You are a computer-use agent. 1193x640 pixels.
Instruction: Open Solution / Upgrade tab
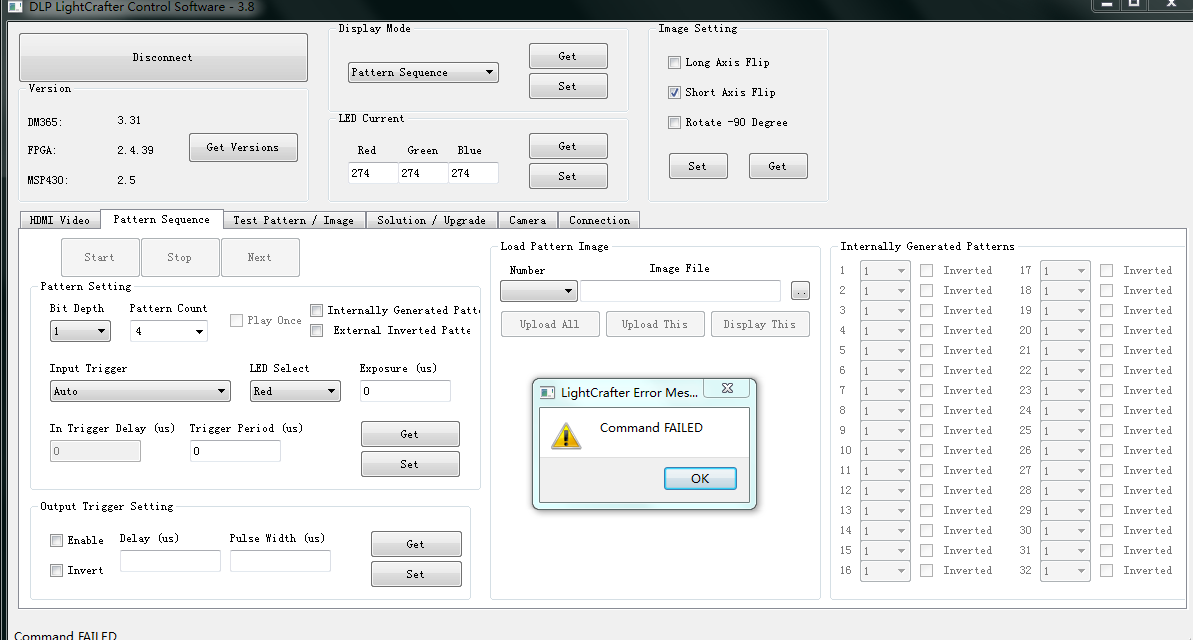click(431, 220)
